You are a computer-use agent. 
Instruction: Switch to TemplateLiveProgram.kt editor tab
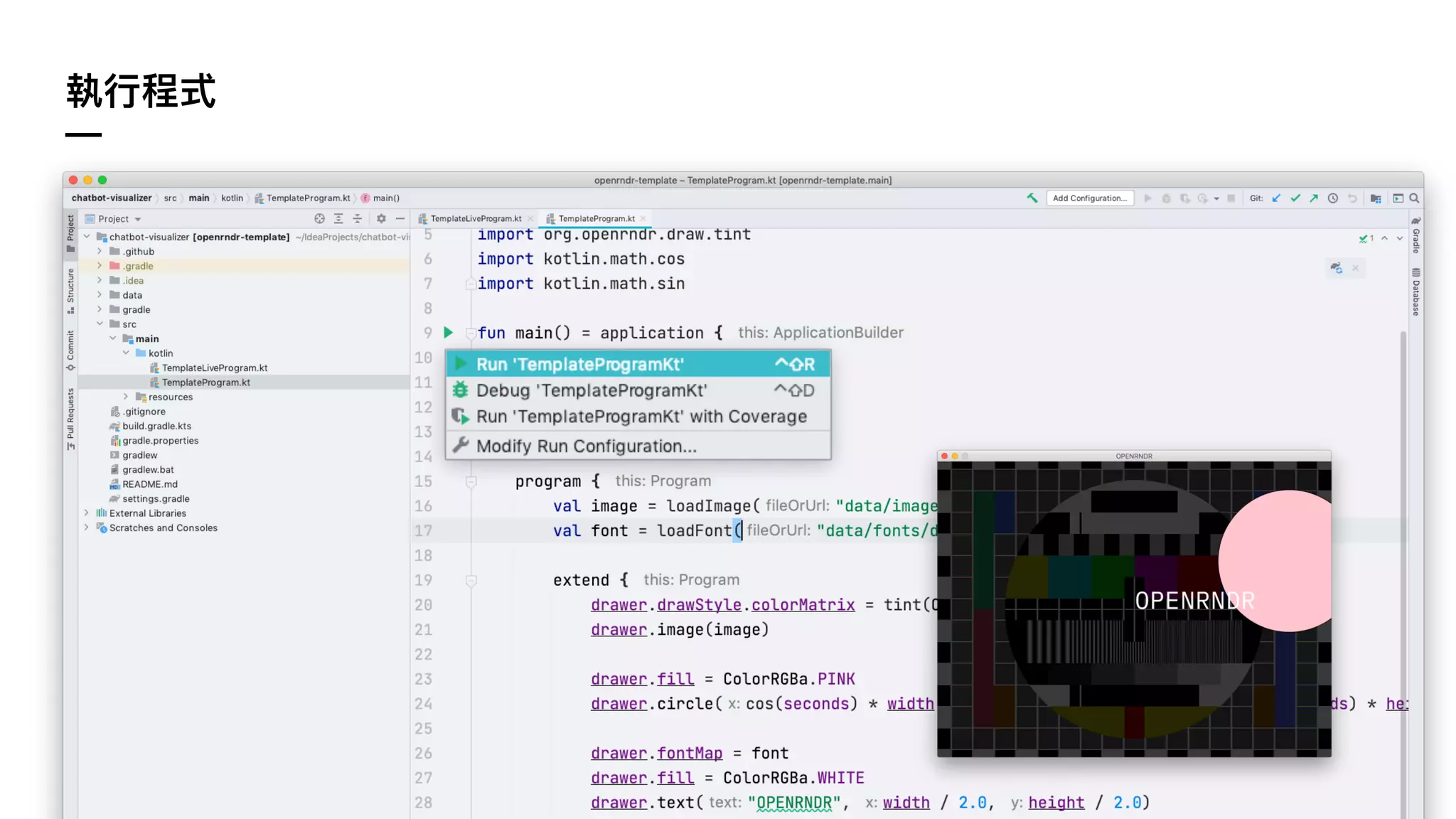[x=476, y=219]
